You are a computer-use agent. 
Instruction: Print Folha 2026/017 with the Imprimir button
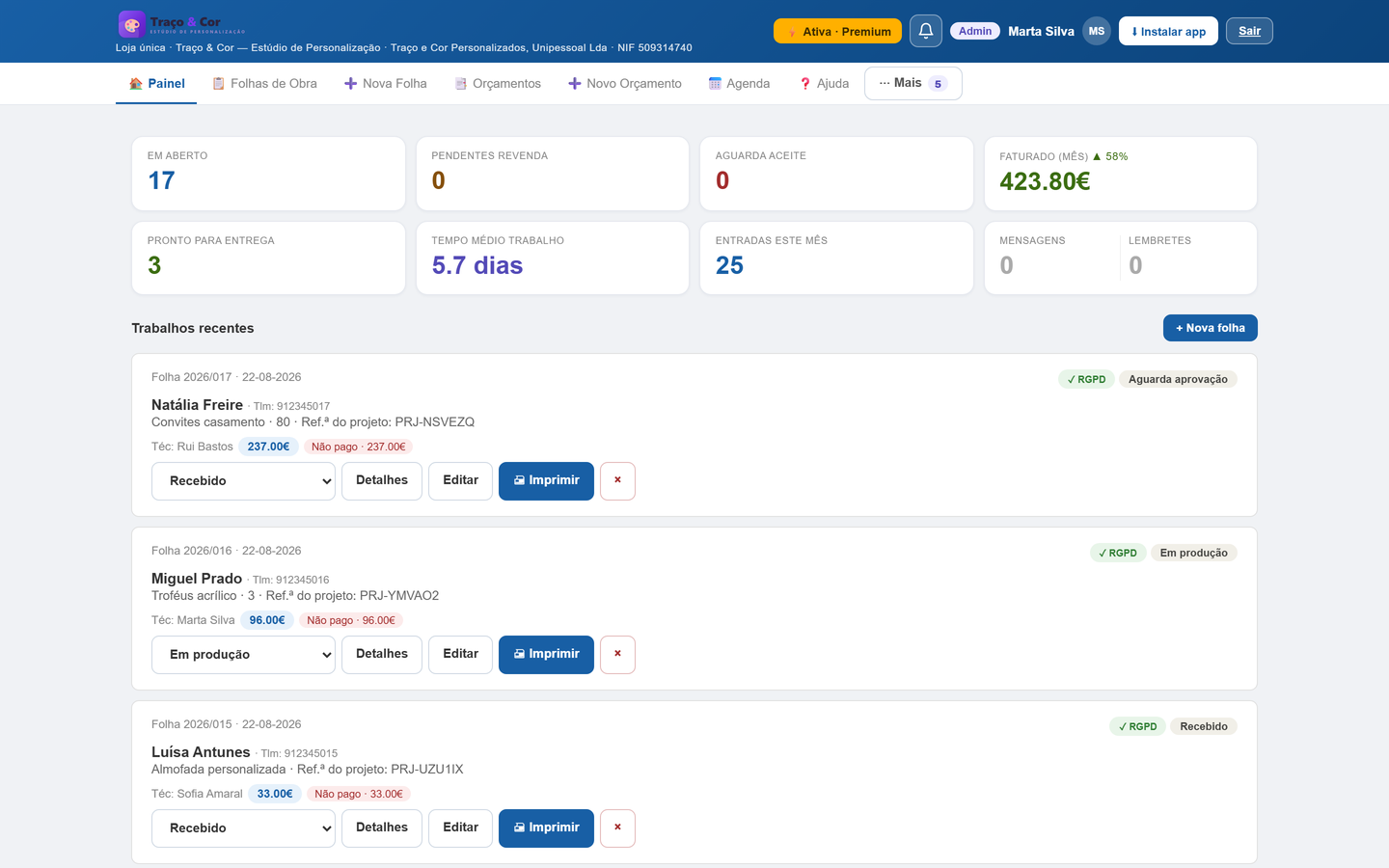pos(546,480)
